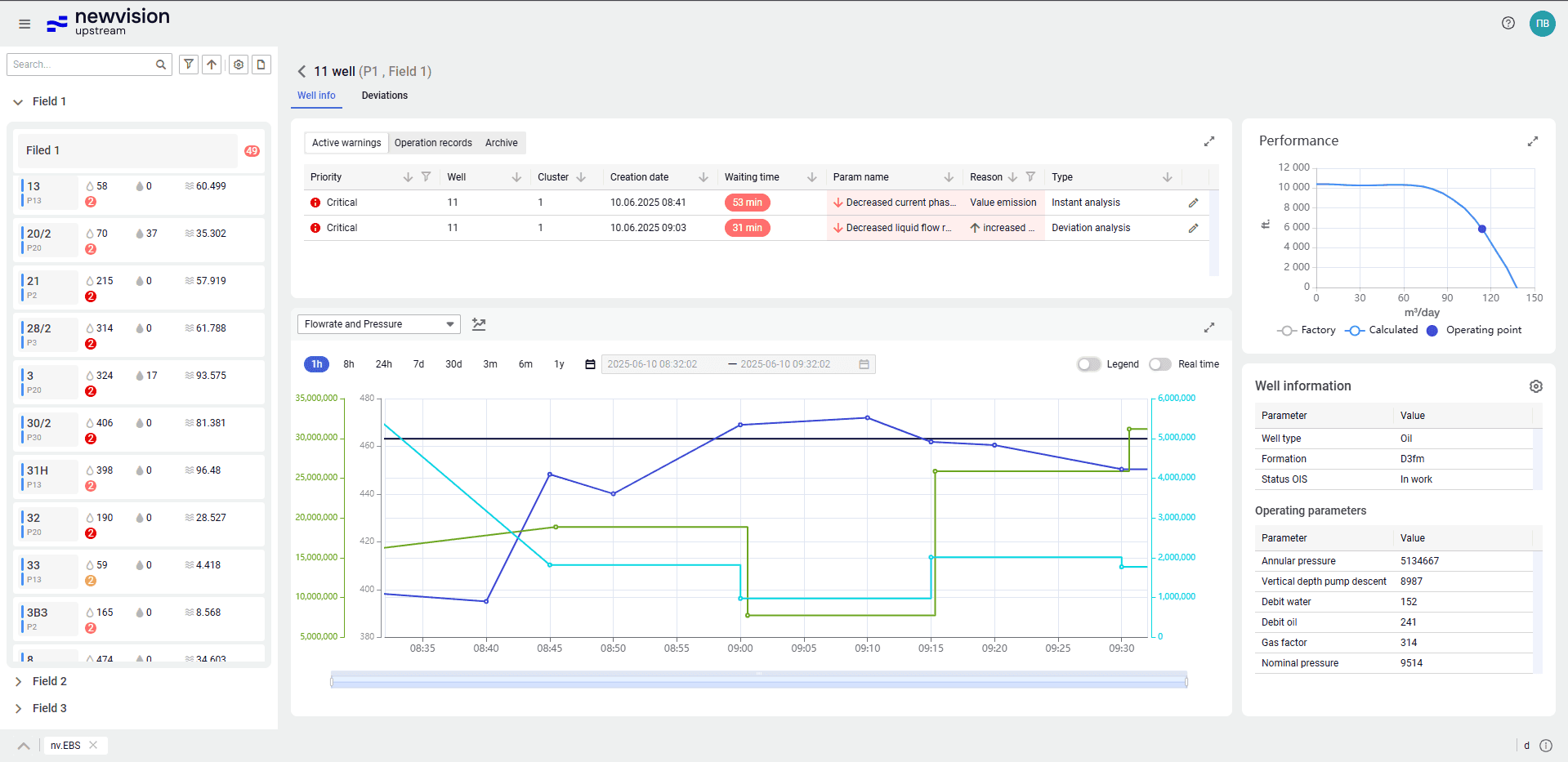The height and width of the screenshot is (762, 1568).
Task: Click the chart time range slider bar
Action: click(x=759, y=680)
